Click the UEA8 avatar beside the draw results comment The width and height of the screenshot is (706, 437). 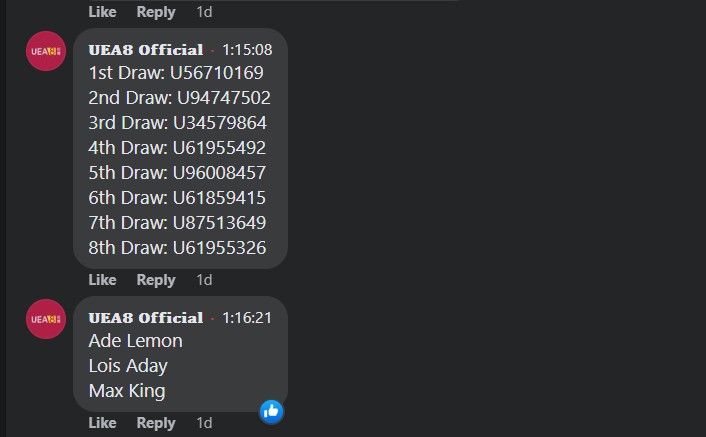coord(46,51)
